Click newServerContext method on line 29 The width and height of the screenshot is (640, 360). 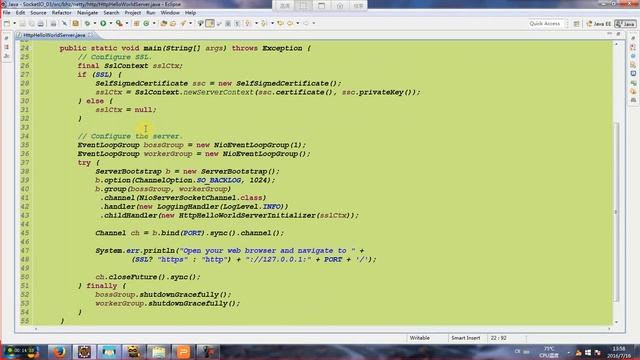click(x=218, y=92)
